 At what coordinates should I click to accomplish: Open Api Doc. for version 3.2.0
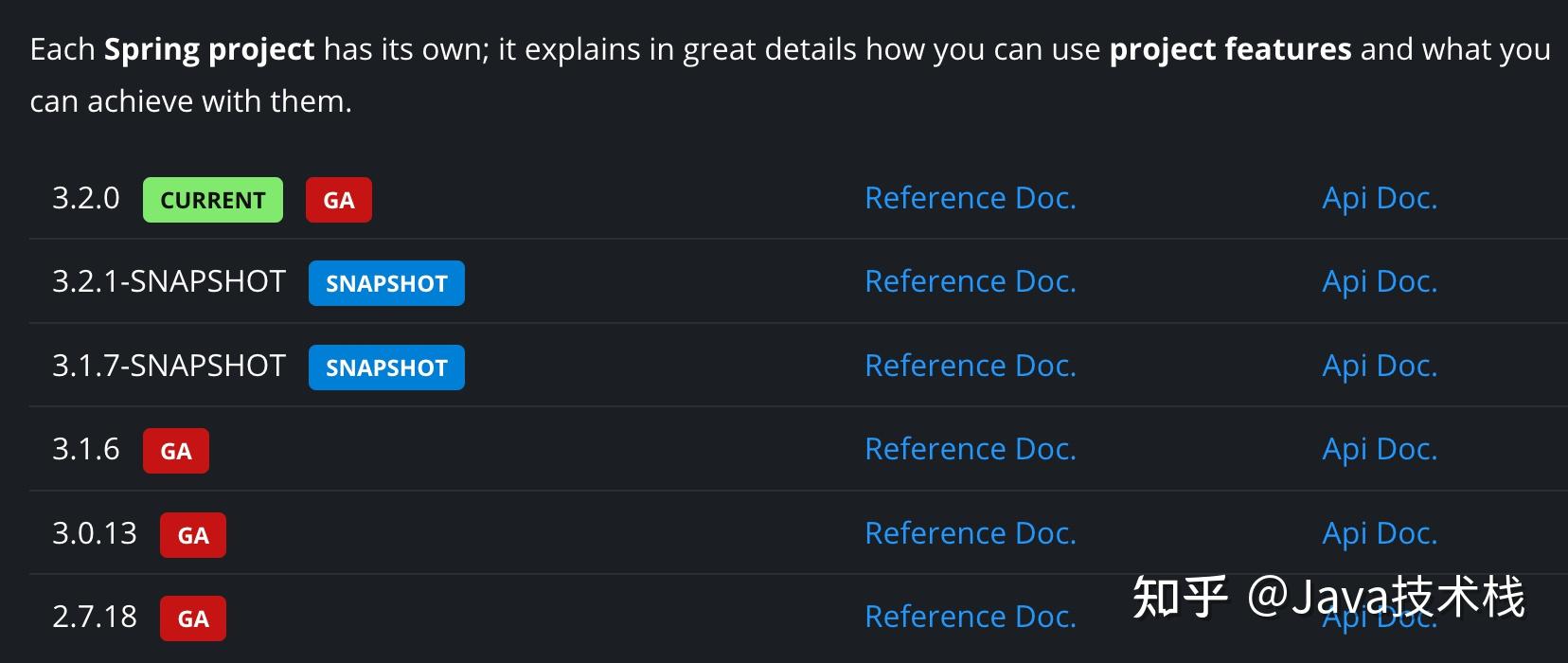pyautogui.click(x=1380, y=198)
